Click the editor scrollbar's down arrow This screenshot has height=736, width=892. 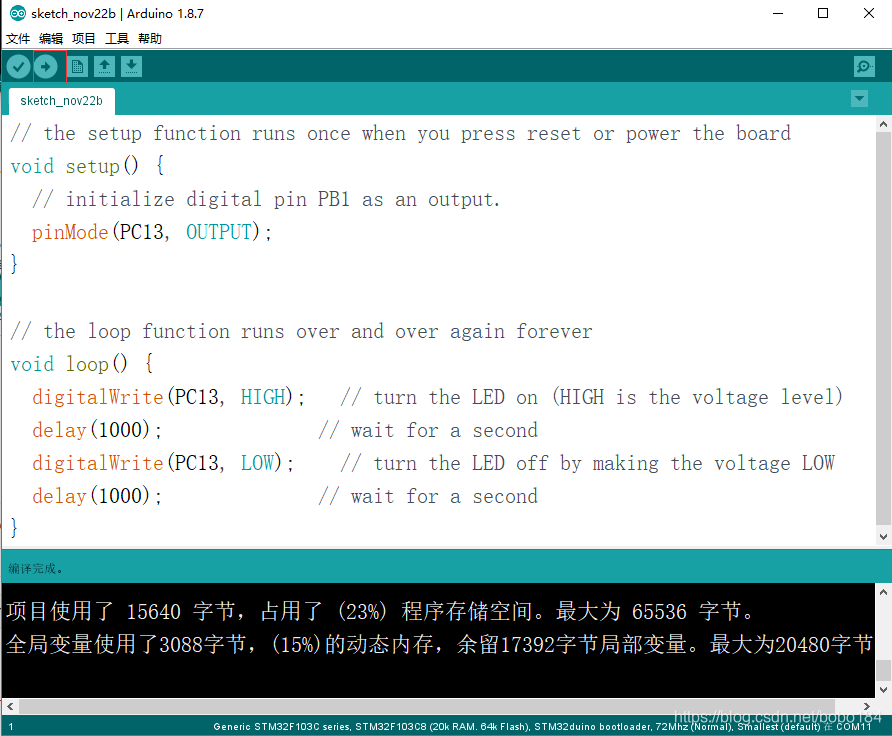pyautogui.click(x=883, y=538)
